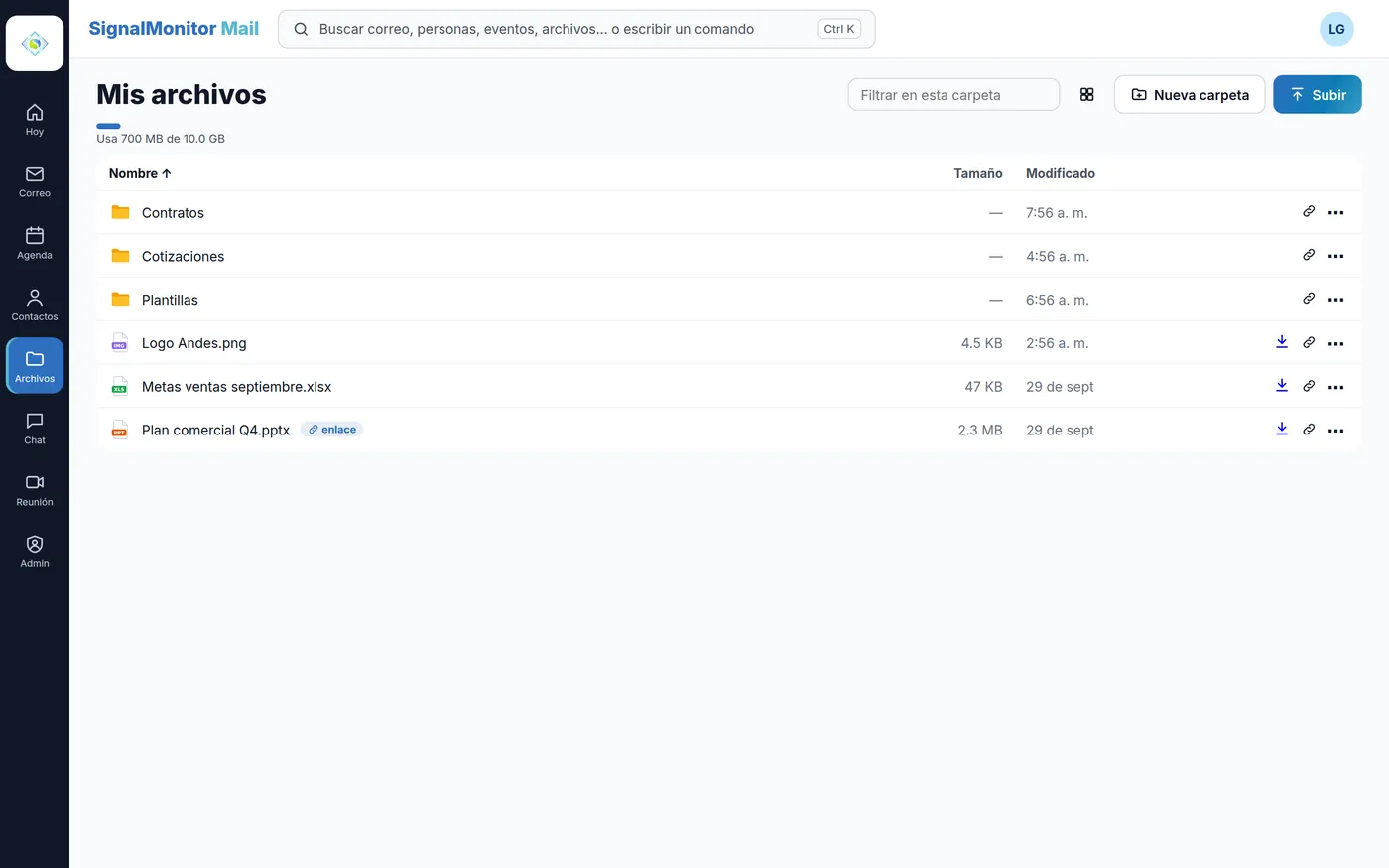1389x868 pixels.
Task: Open more options for Logo Andes.png
Action: (x=1336, y=344)
